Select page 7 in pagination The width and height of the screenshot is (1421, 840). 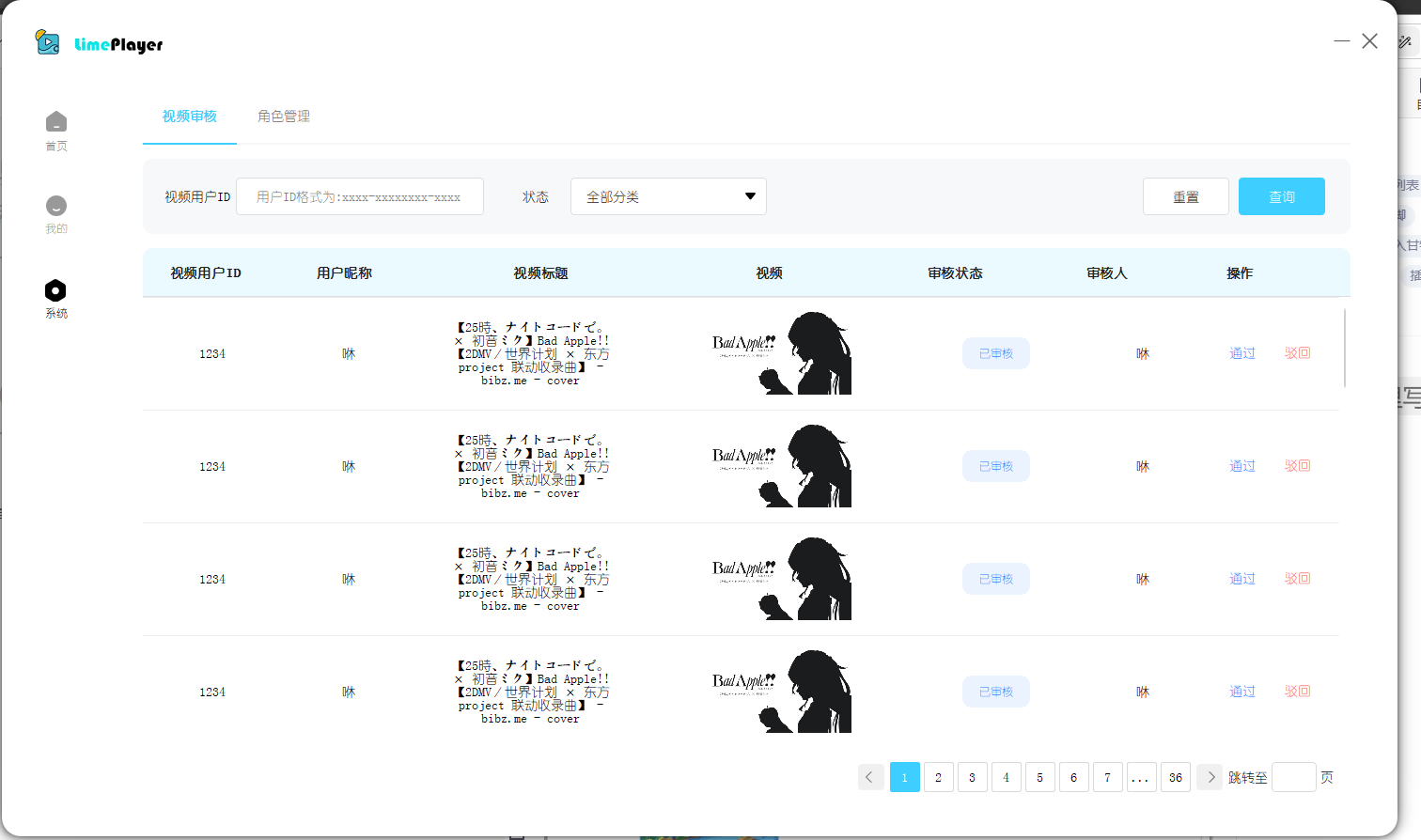(x=1108, y=777)
